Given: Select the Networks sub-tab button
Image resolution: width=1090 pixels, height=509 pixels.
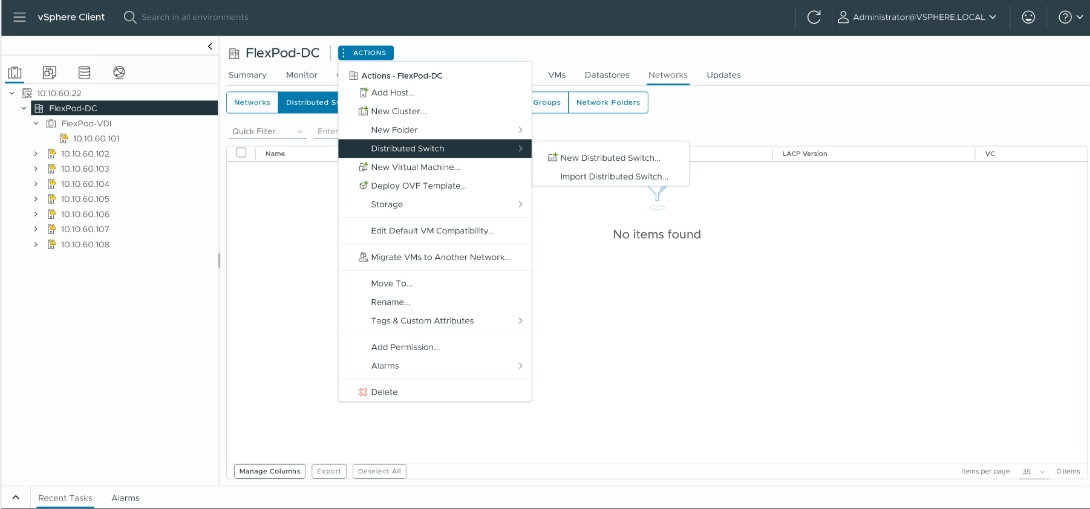Looking at the screenshot, I should (x=252, y=102).
